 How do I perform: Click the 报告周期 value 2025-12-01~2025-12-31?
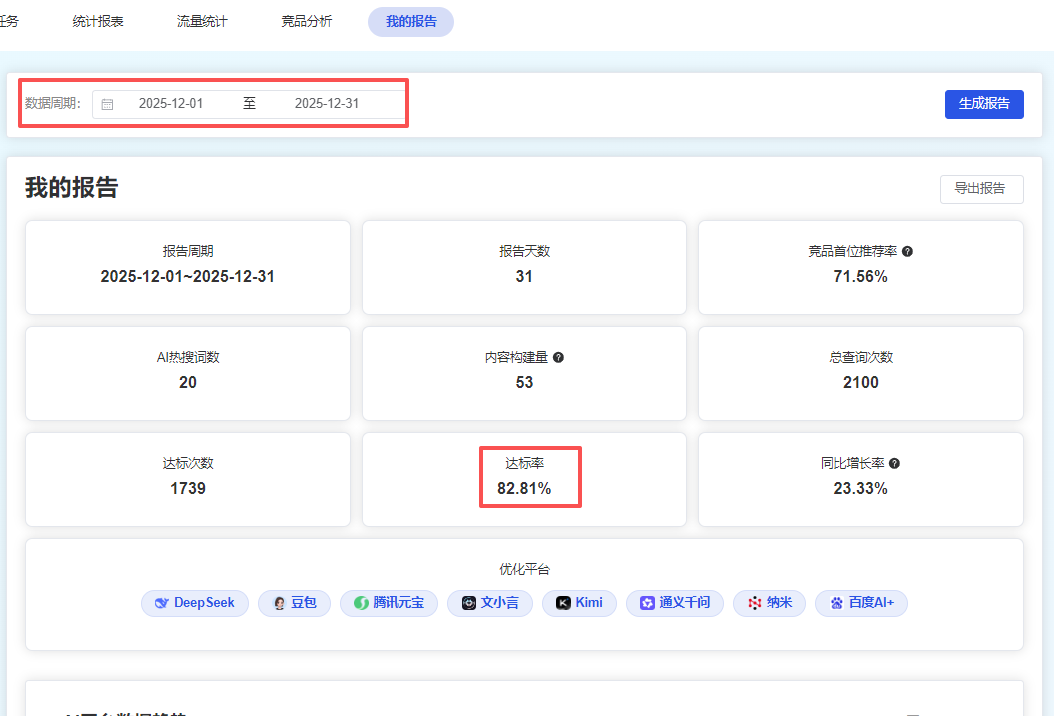[188, 276]
